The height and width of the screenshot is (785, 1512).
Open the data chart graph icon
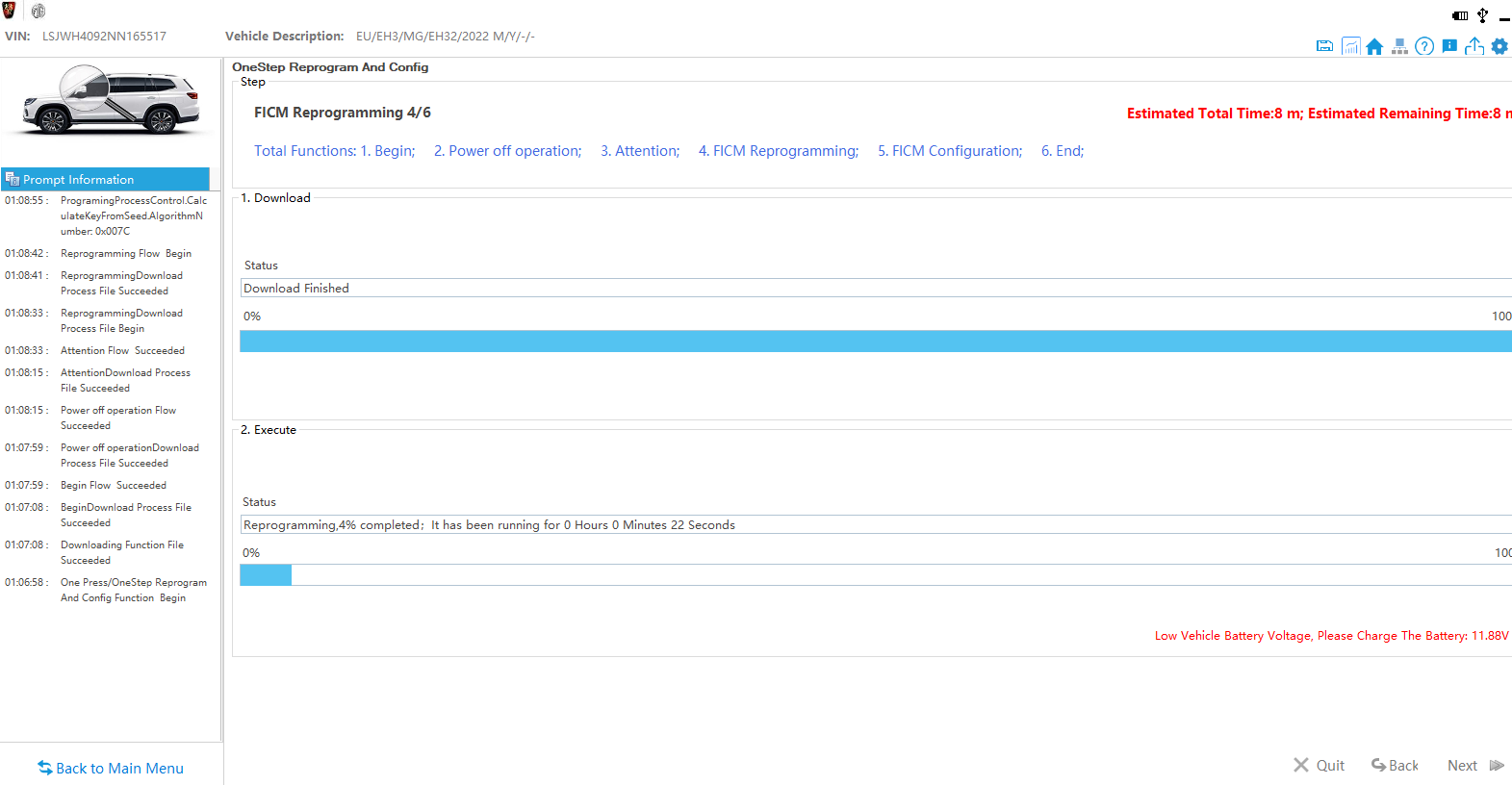click(x=1350, y=46)
